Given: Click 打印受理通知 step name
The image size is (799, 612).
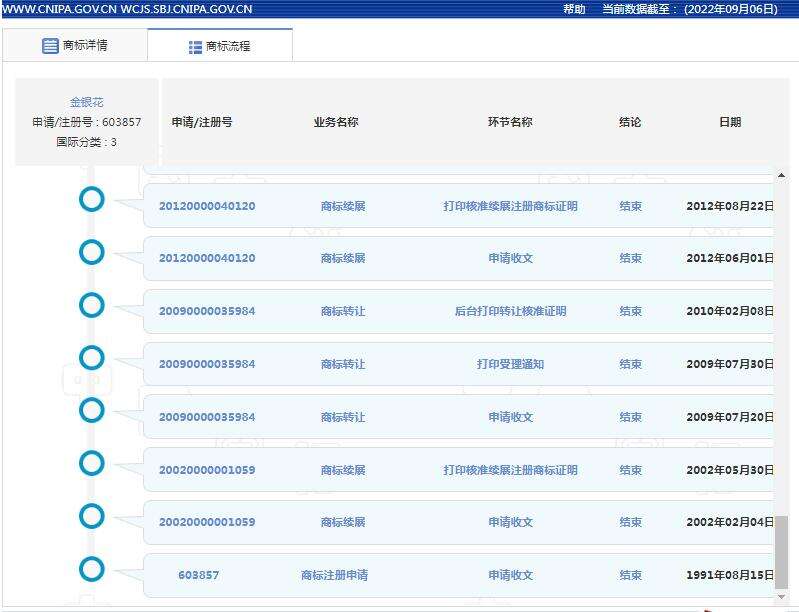Looking at the screenshot, I should (510, 364).
